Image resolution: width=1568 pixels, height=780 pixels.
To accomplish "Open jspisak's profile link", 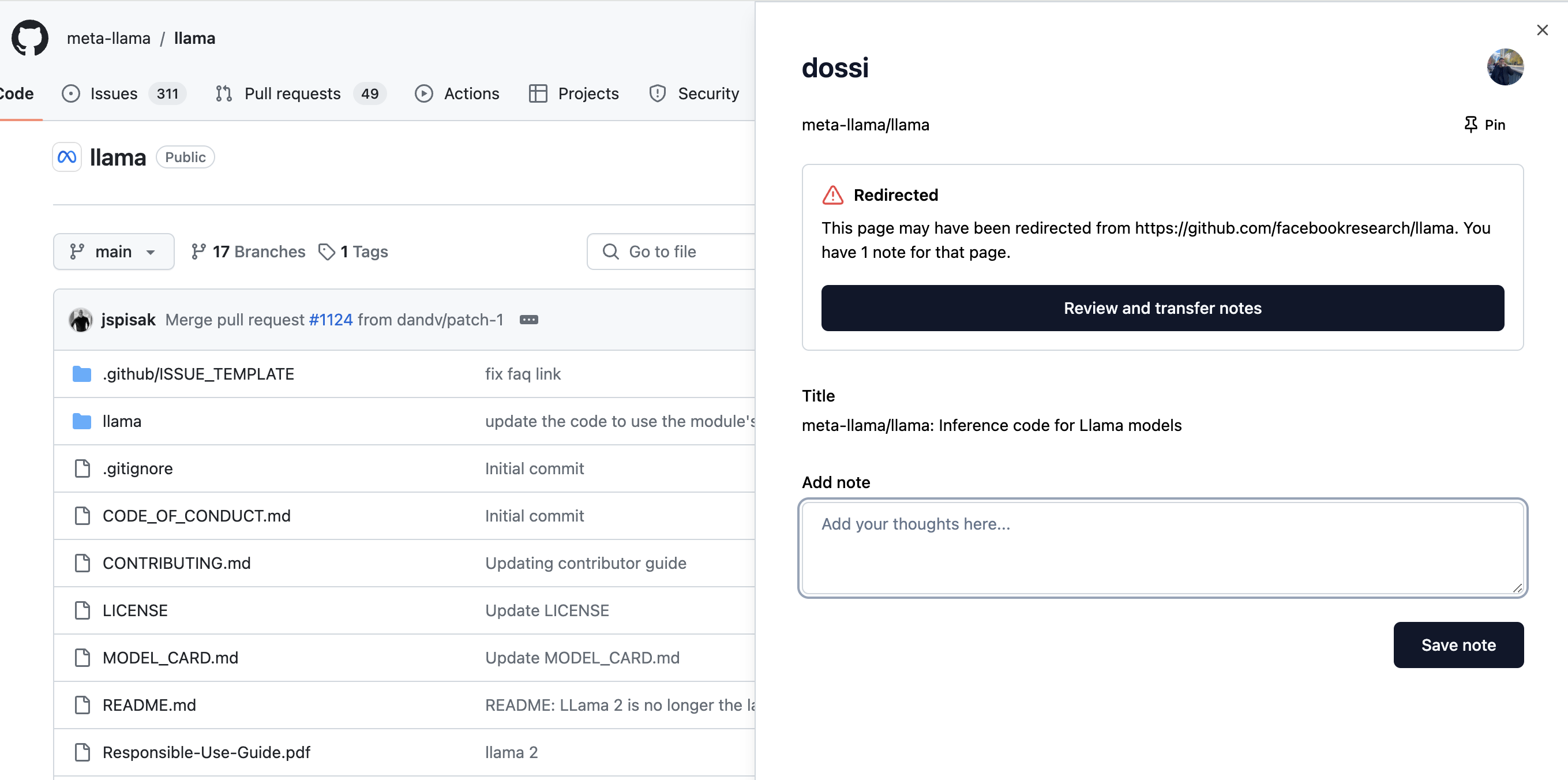I will (129, 320).
